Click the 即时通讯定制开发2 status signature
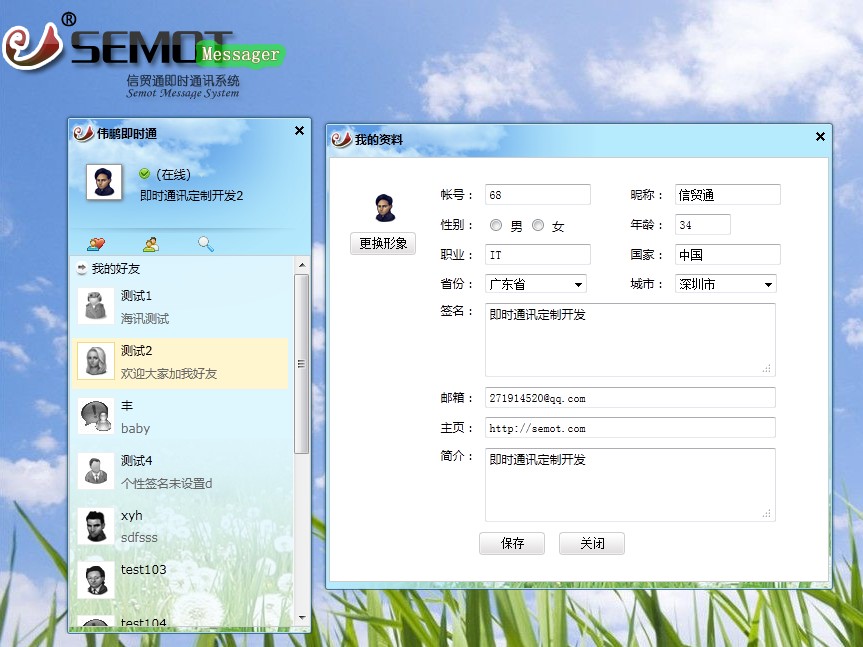The width and height of the screenshot is (863, 647). coord(192,196)
